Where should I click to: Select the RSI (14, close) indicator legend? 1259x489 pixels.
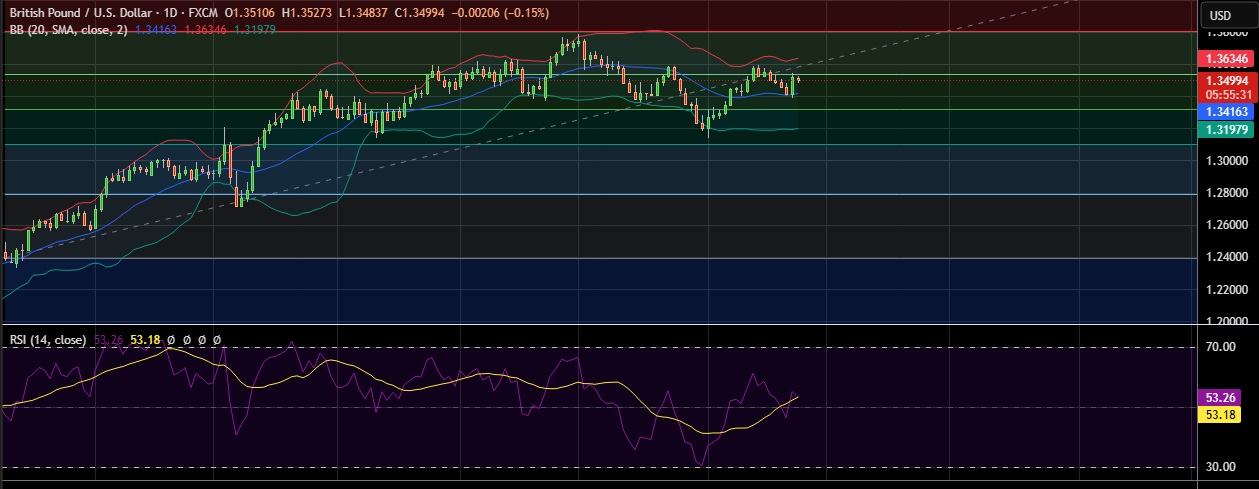(47, 340)
